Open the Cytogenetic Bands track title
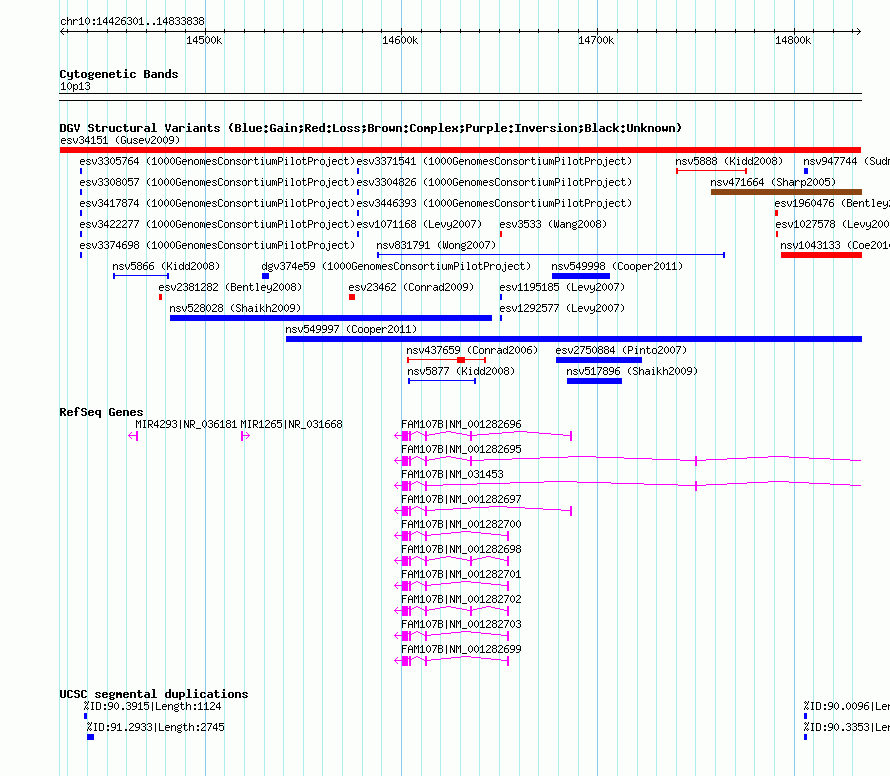 (119, 74)
